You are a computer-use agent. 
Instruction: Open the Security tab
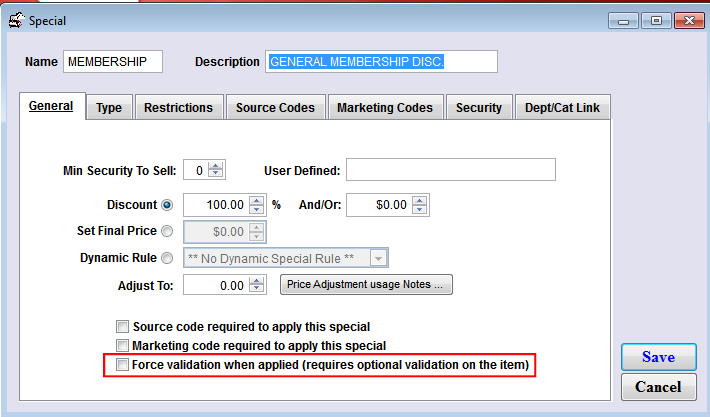479,108
